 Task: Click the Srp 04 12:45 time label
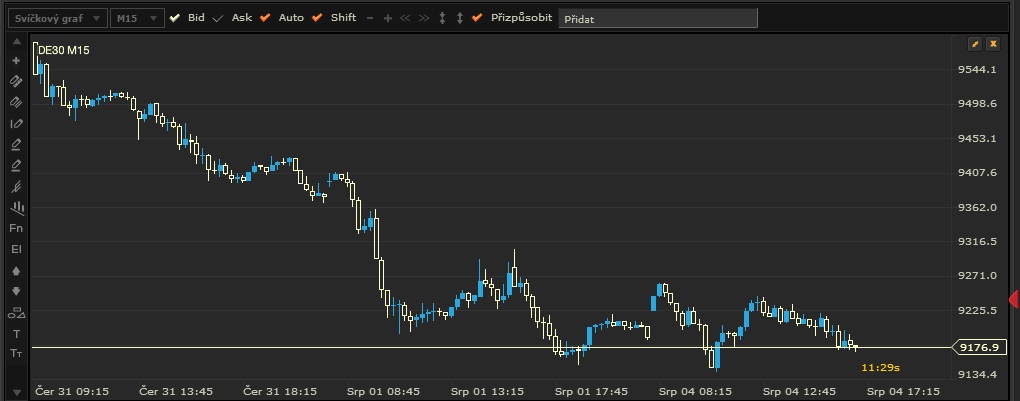click(x=799, y=391)
